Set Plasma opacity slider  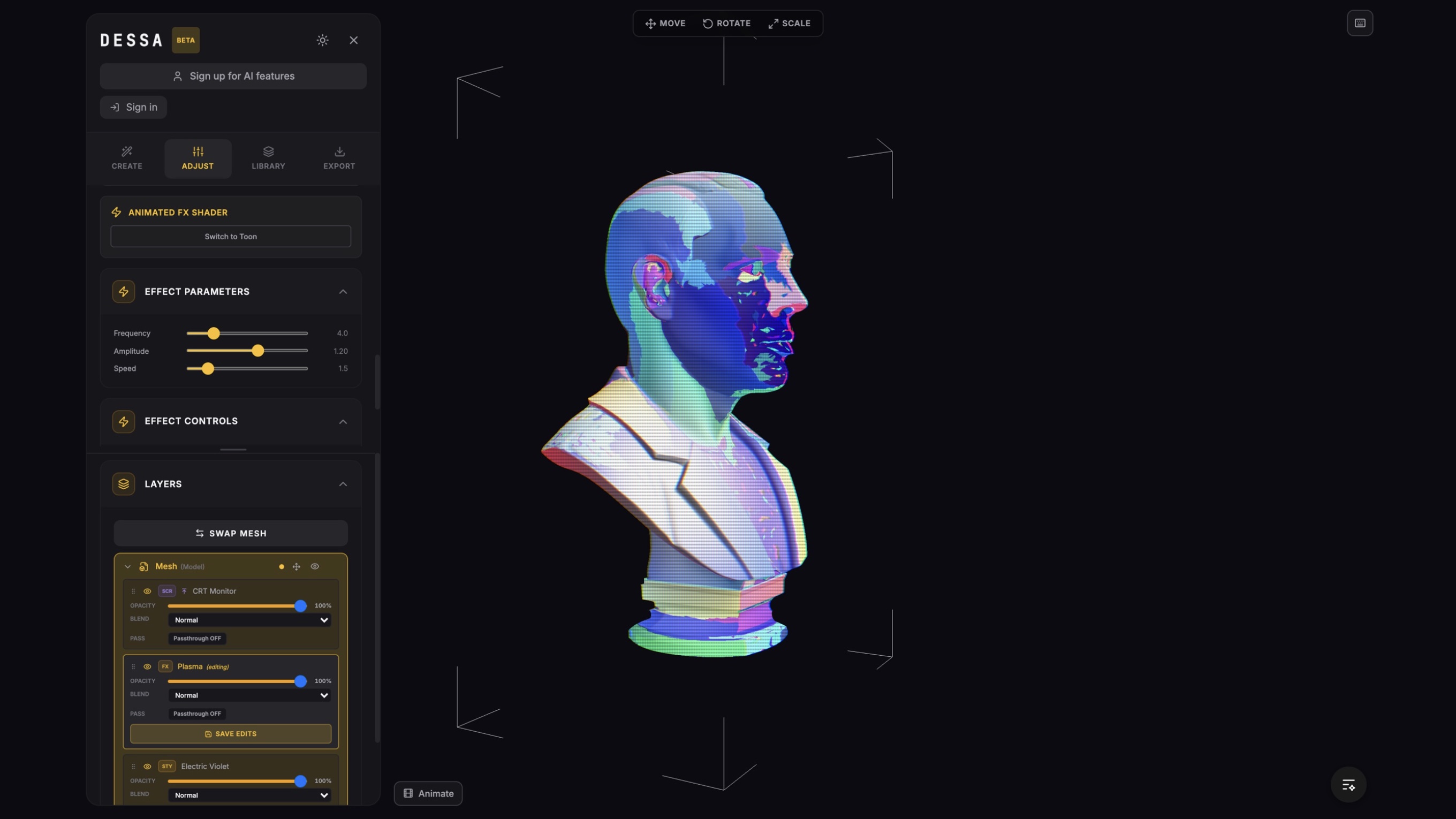(x=237, y=681)
